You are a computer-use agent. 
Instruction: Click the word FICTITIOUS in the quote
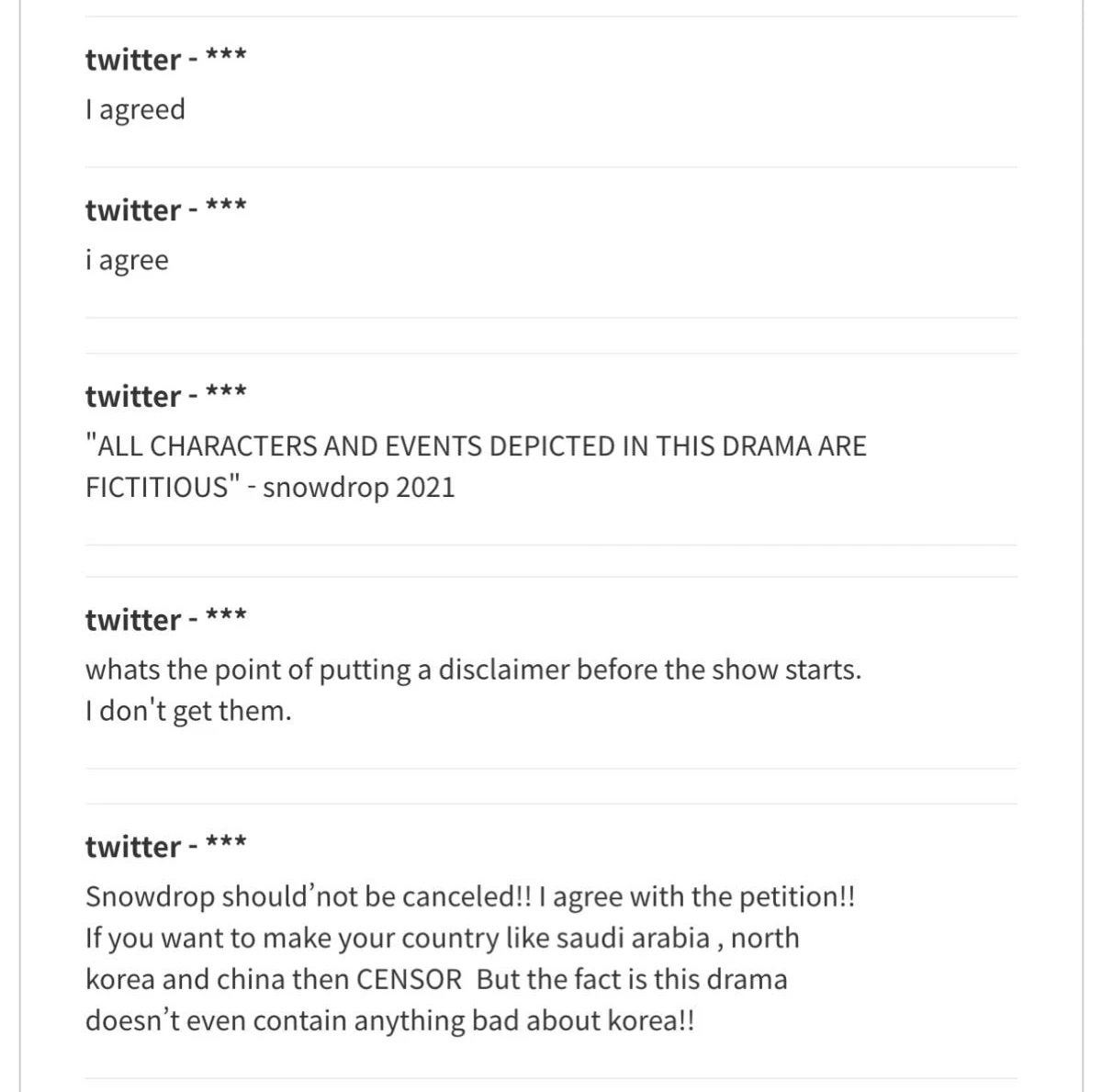point(156,486)
